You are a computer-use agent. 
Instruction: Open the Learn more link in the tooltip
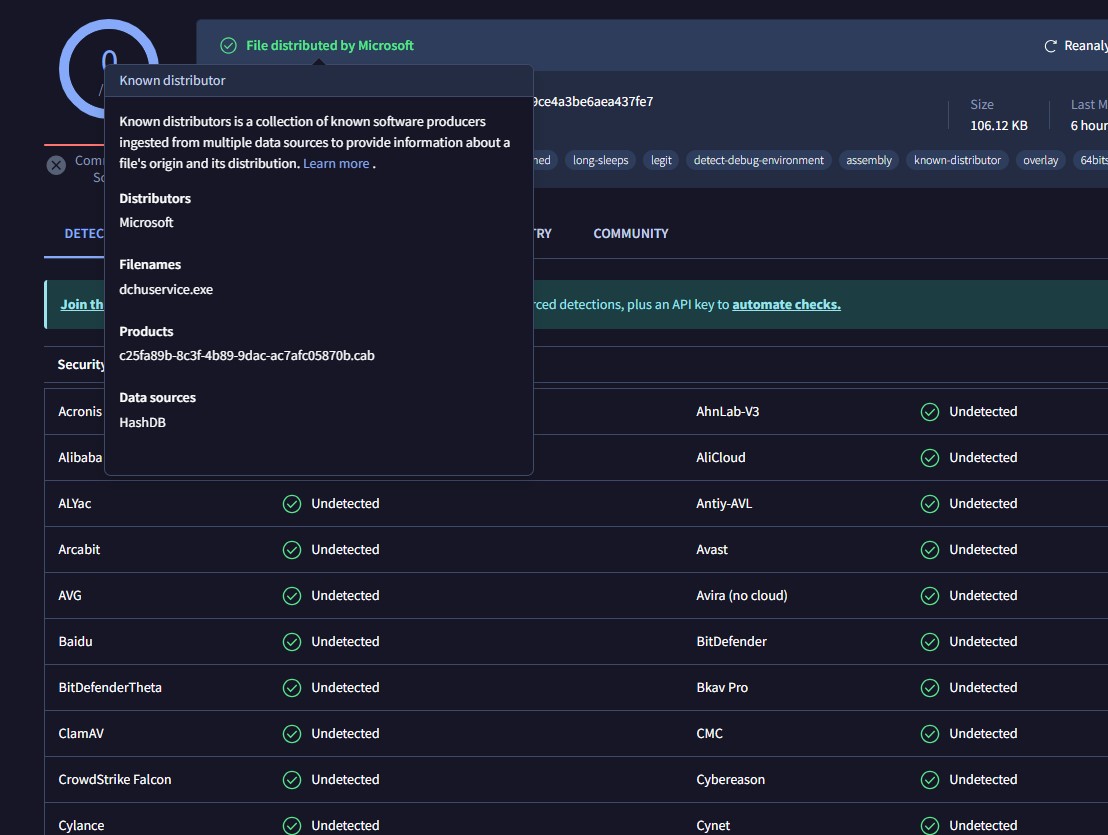(336, 164)
